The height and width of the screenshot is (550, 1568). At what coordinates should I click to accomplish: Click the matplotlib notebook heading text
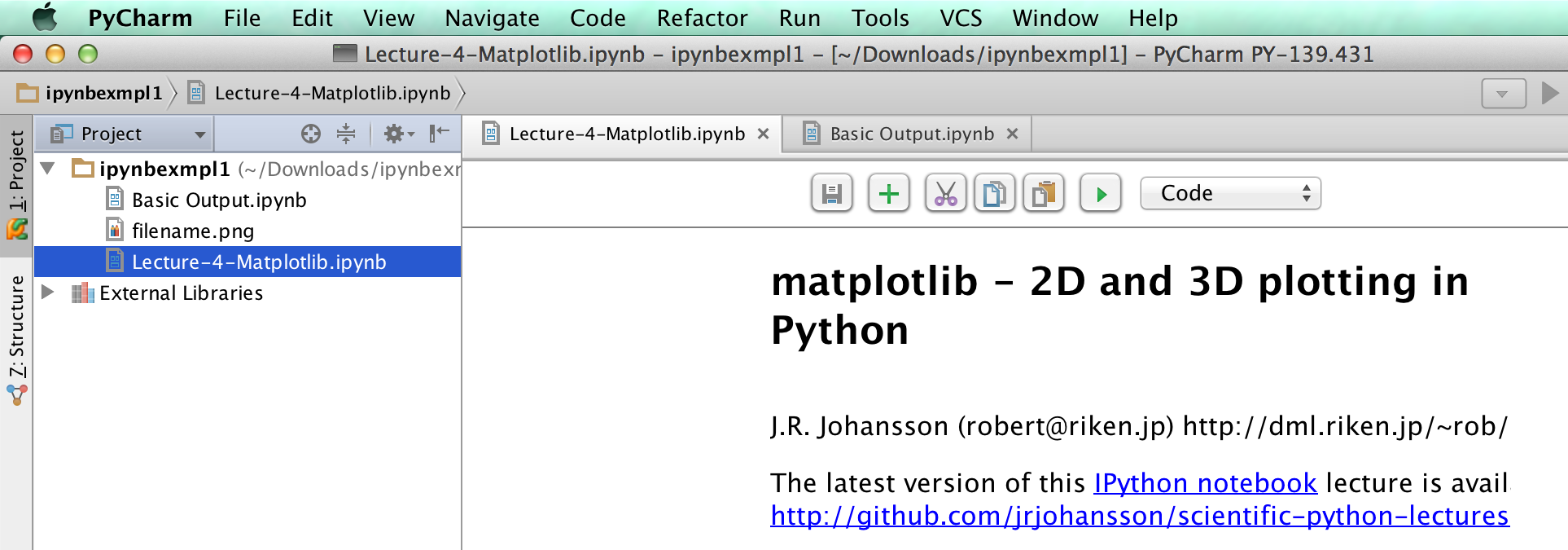(1120, 306)
